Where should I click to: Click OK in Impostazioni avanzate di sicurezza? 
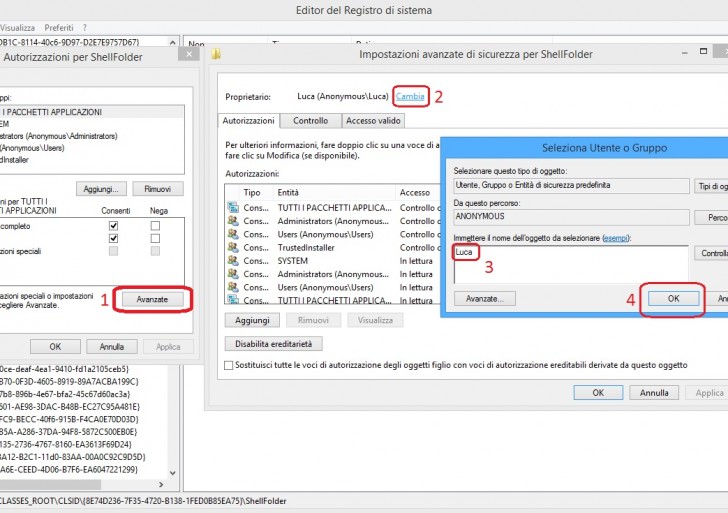point(598,393)
